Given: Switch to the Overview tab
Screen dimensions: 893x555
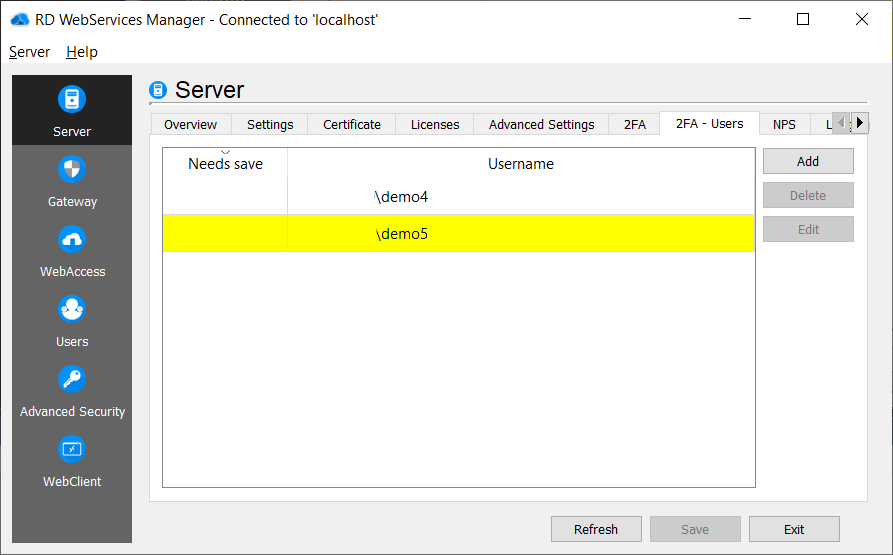Looking at the screenshot, I should (x=191, y=124).
